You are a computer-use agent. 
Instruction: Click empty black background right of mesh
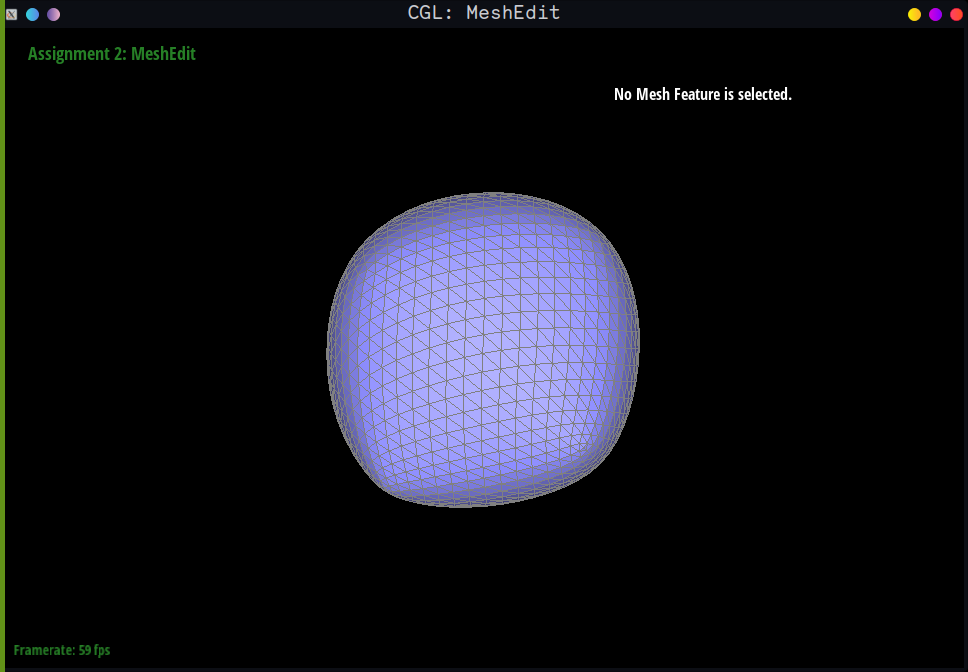(x=800, y=350)
